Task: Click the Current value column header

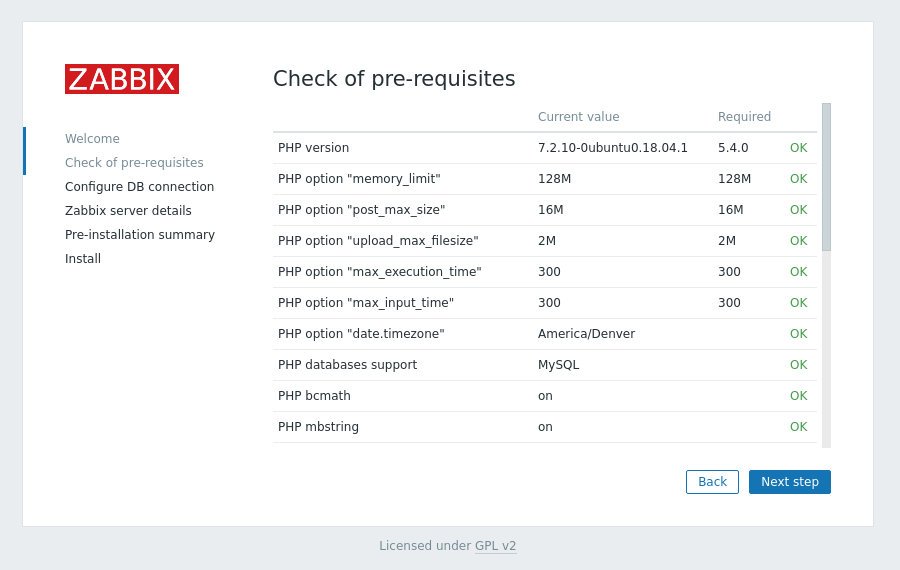Action: click(579, 117)
